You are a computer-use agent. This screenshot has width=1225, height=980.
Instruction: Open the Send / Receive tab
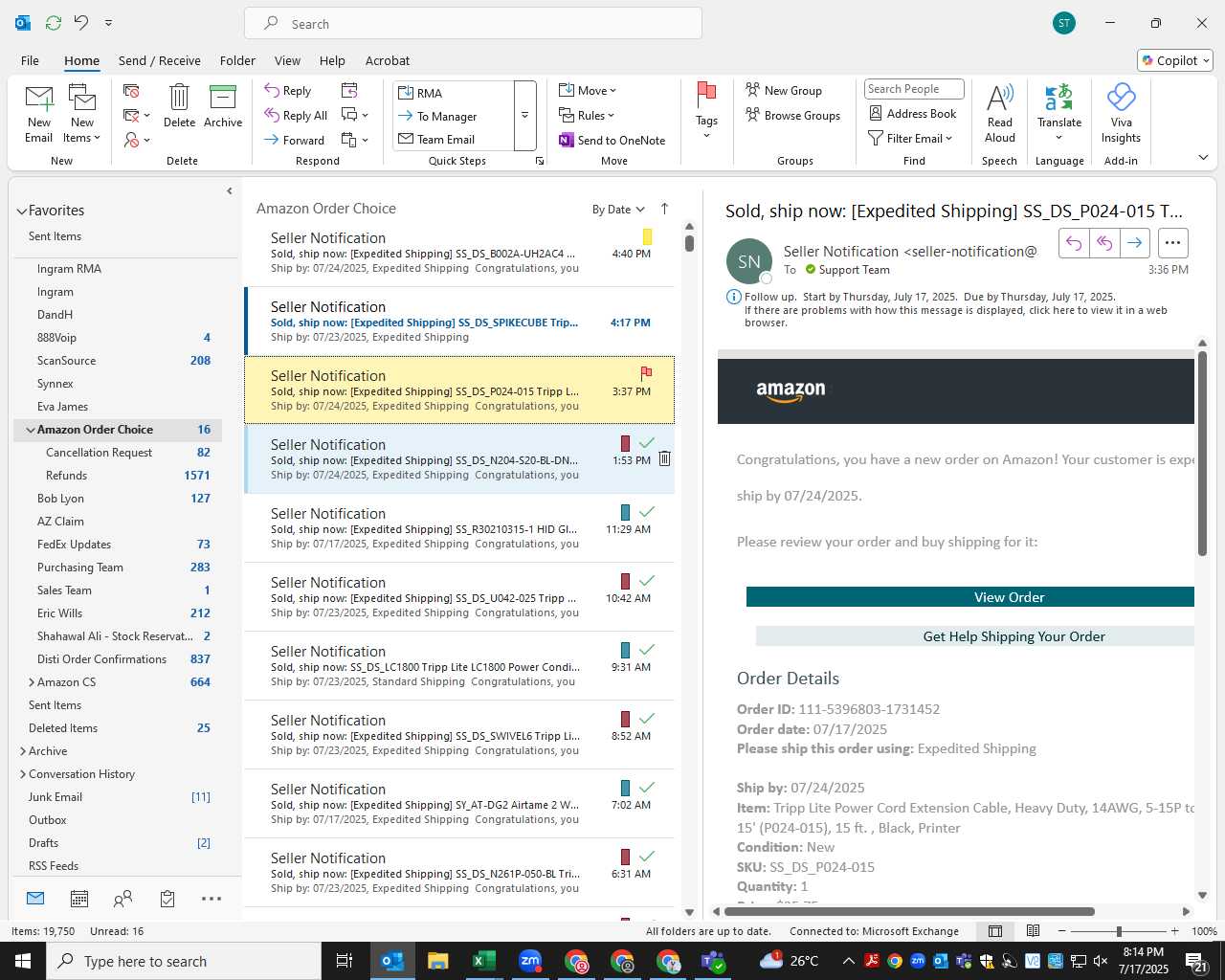(160, 60)
